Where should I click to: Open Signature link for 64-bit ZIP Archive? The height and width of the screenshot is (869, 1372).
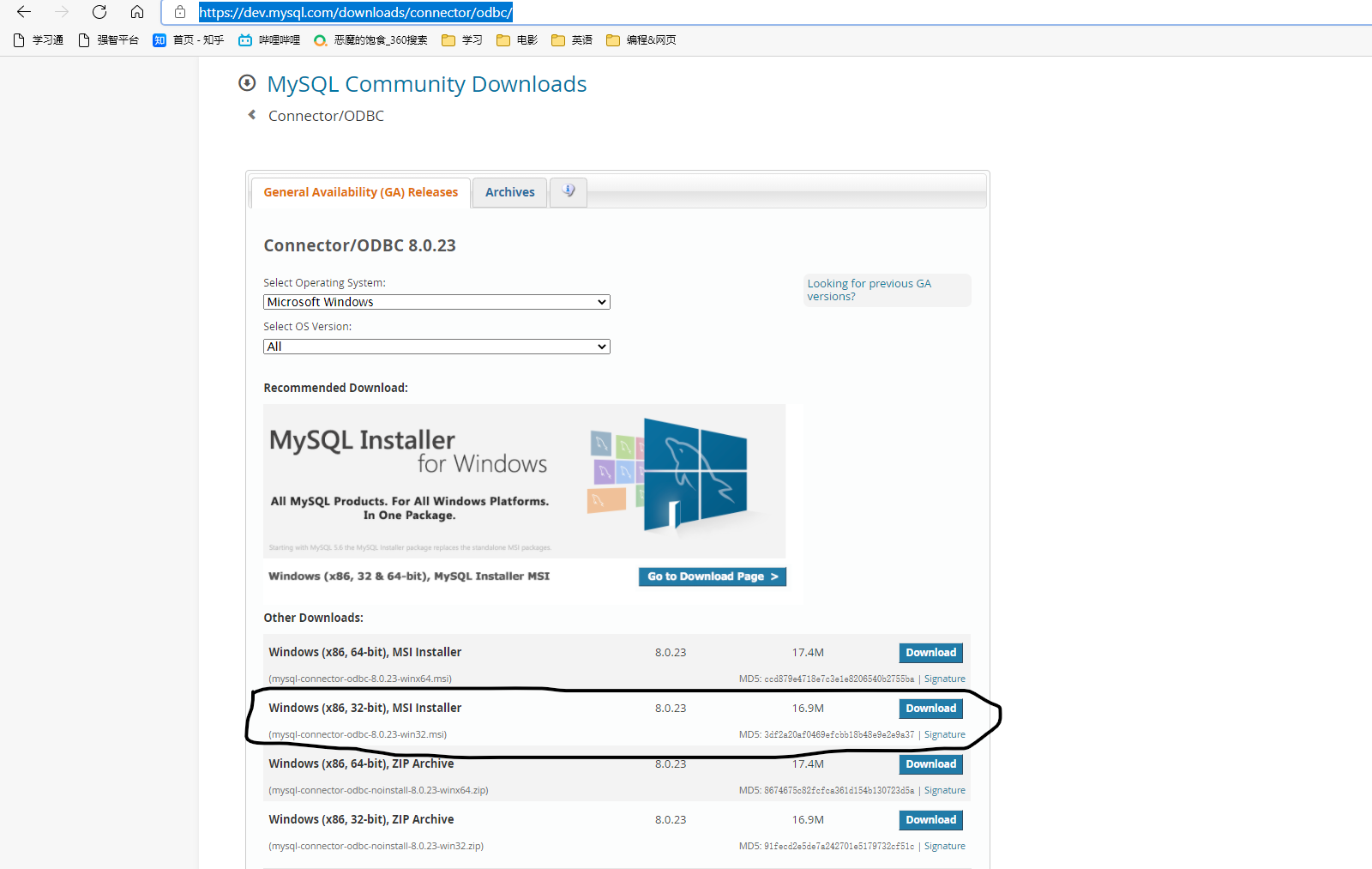coord(945,790)
